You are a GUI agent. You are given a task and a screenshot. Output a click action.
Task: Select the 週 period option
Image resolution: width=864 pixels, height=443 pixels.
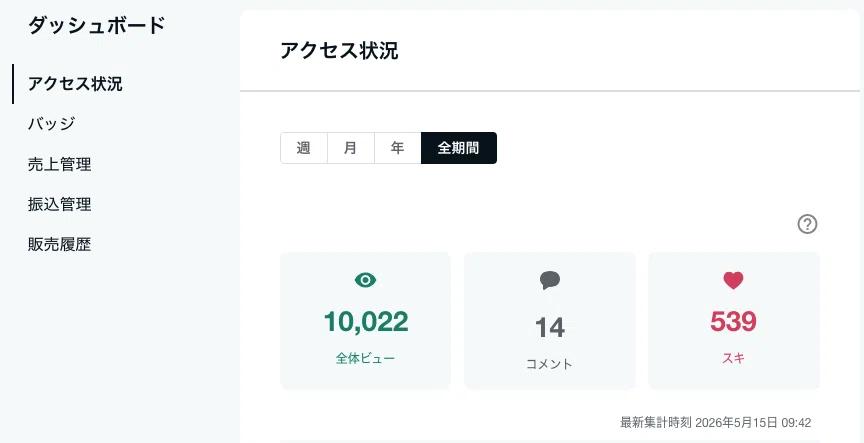[304, 148]
